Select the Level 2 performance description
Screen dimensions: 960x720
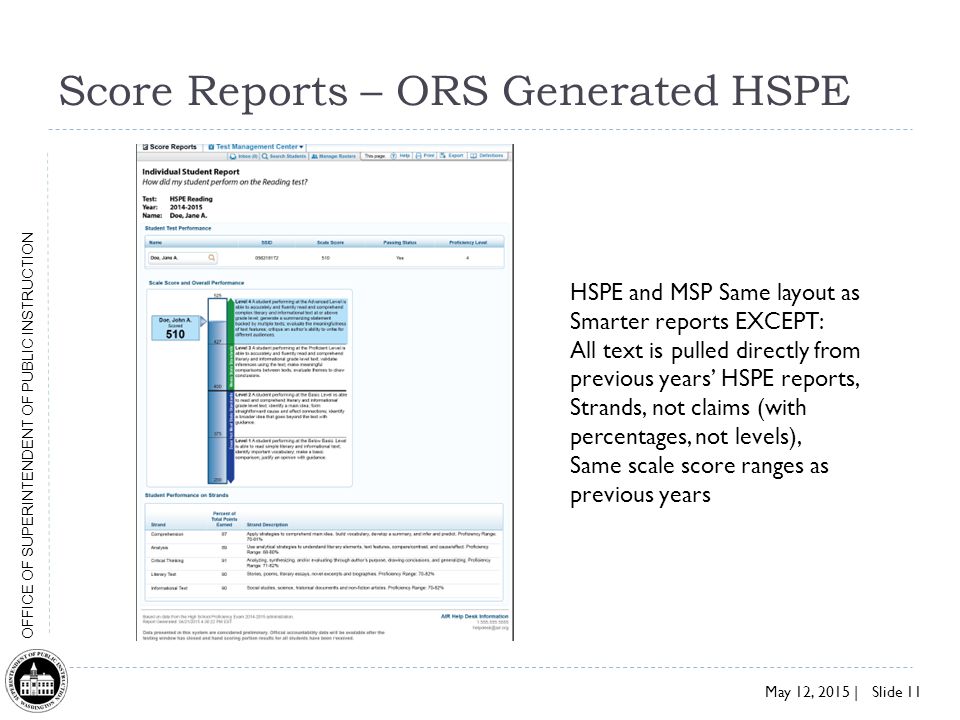tap(291, 408)
